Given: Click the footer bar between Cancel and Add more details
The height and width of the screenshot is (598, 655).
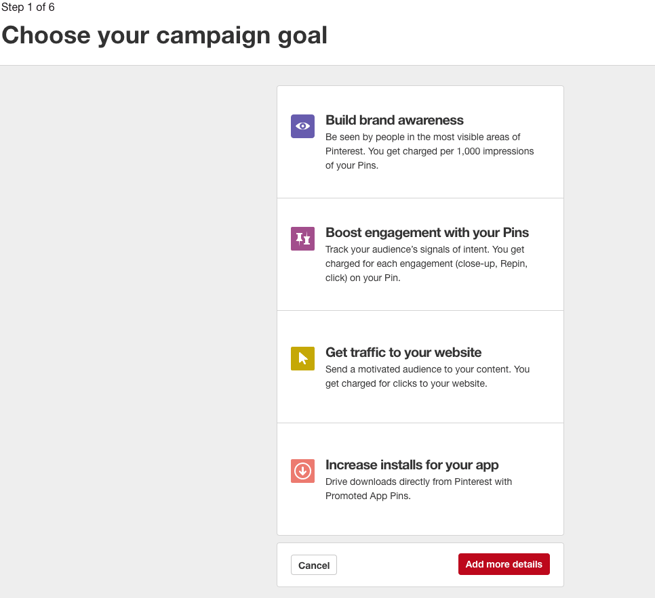Looking at the screenshot, I should [397, 565].
